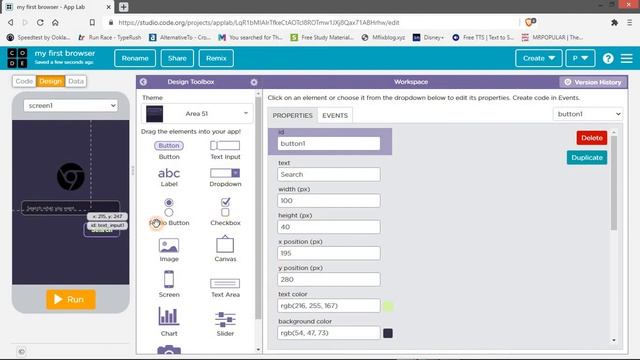
Task: Pick the Screen element icon
Action: tap(169, 279)
